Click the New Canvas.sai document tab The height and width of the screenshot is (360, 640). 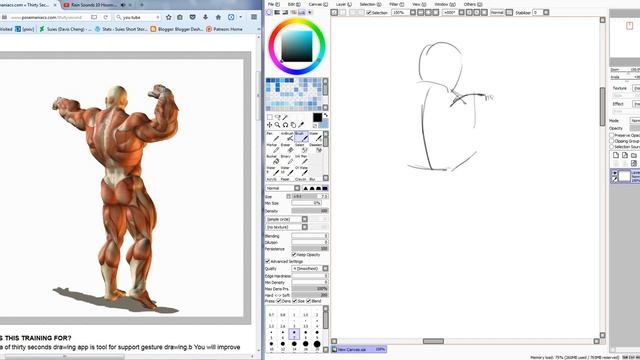(x=358, y=349)
